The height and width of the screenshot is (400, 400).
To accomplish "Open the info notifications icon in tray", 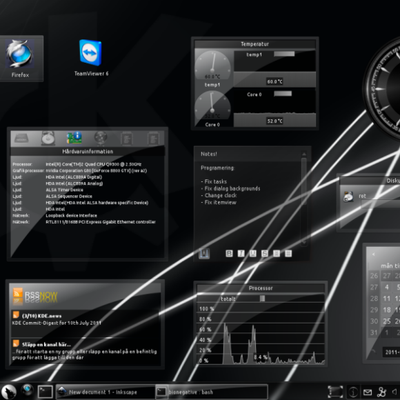I will (353, 392).
